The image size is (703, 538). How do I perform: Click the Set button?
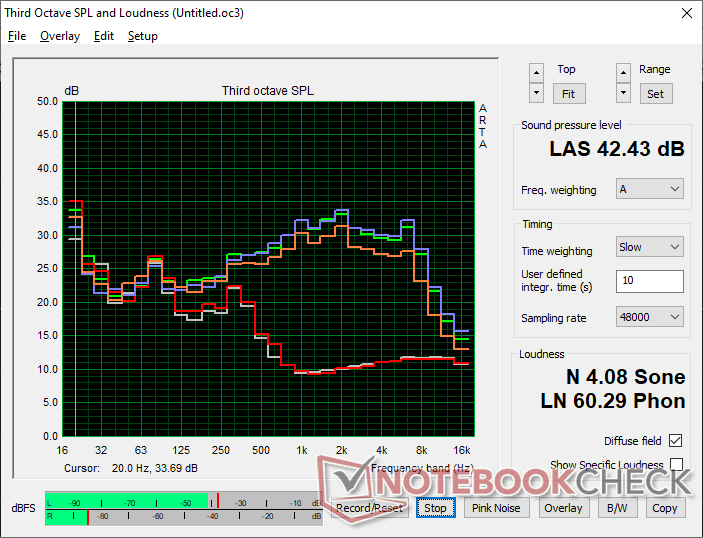(x=655, y=94)
